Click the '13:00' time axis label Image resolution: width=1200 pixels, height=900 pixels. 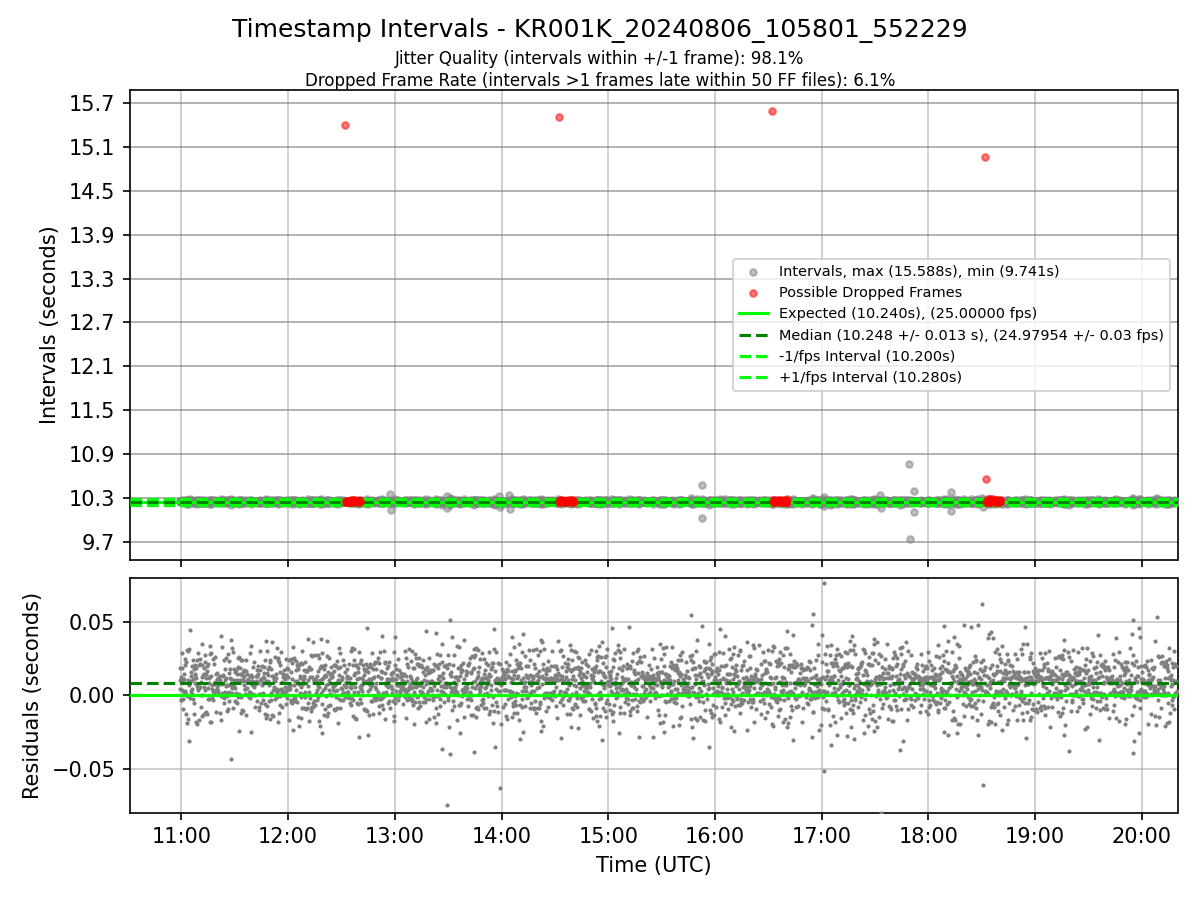click(394, 834)
